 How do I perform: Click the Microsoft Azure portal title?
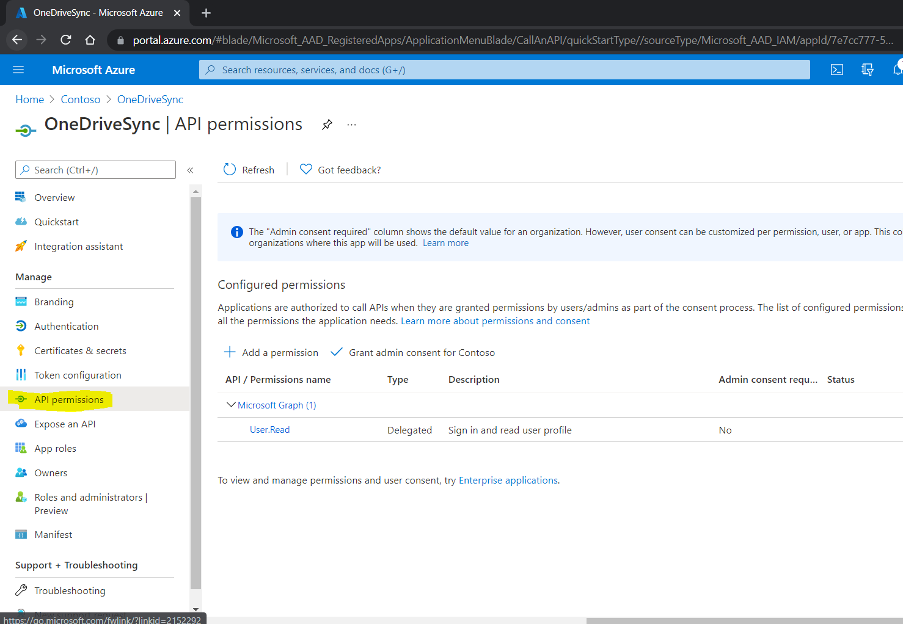[93, 70]
